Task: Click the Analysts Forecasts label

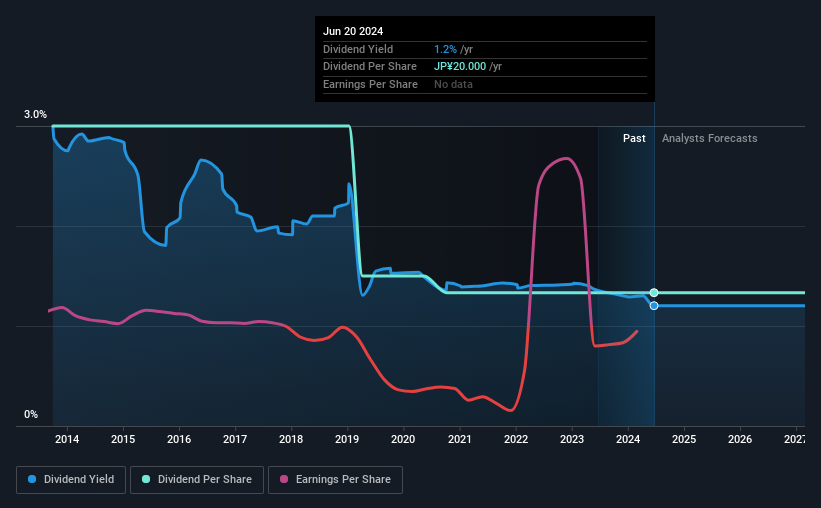Action: click(709, 138)
